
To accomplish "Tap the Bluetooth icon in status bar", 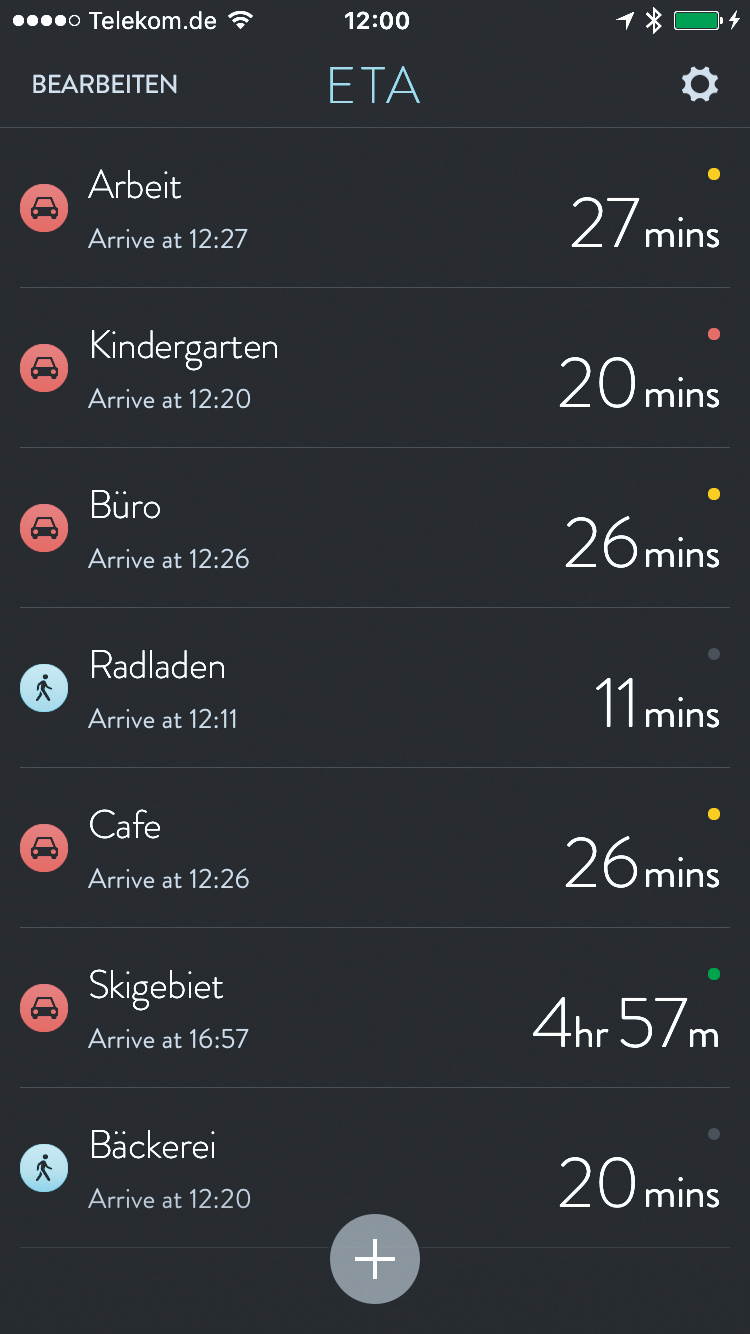I will (x=654, y=21).
